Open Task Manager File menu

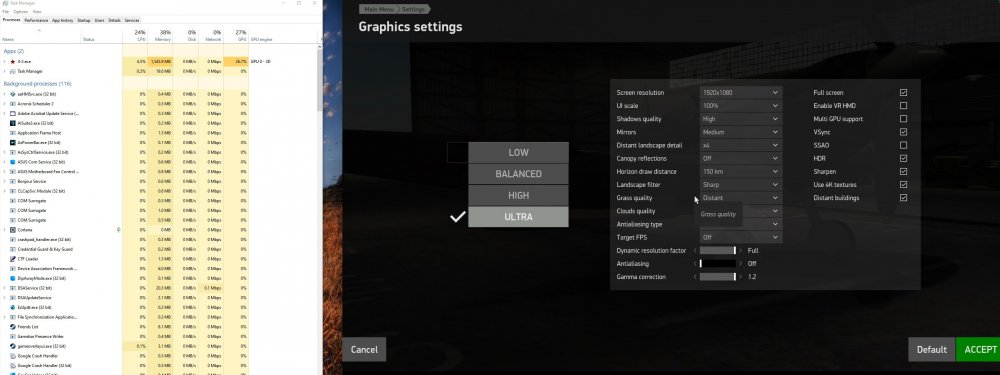point(6,11)
